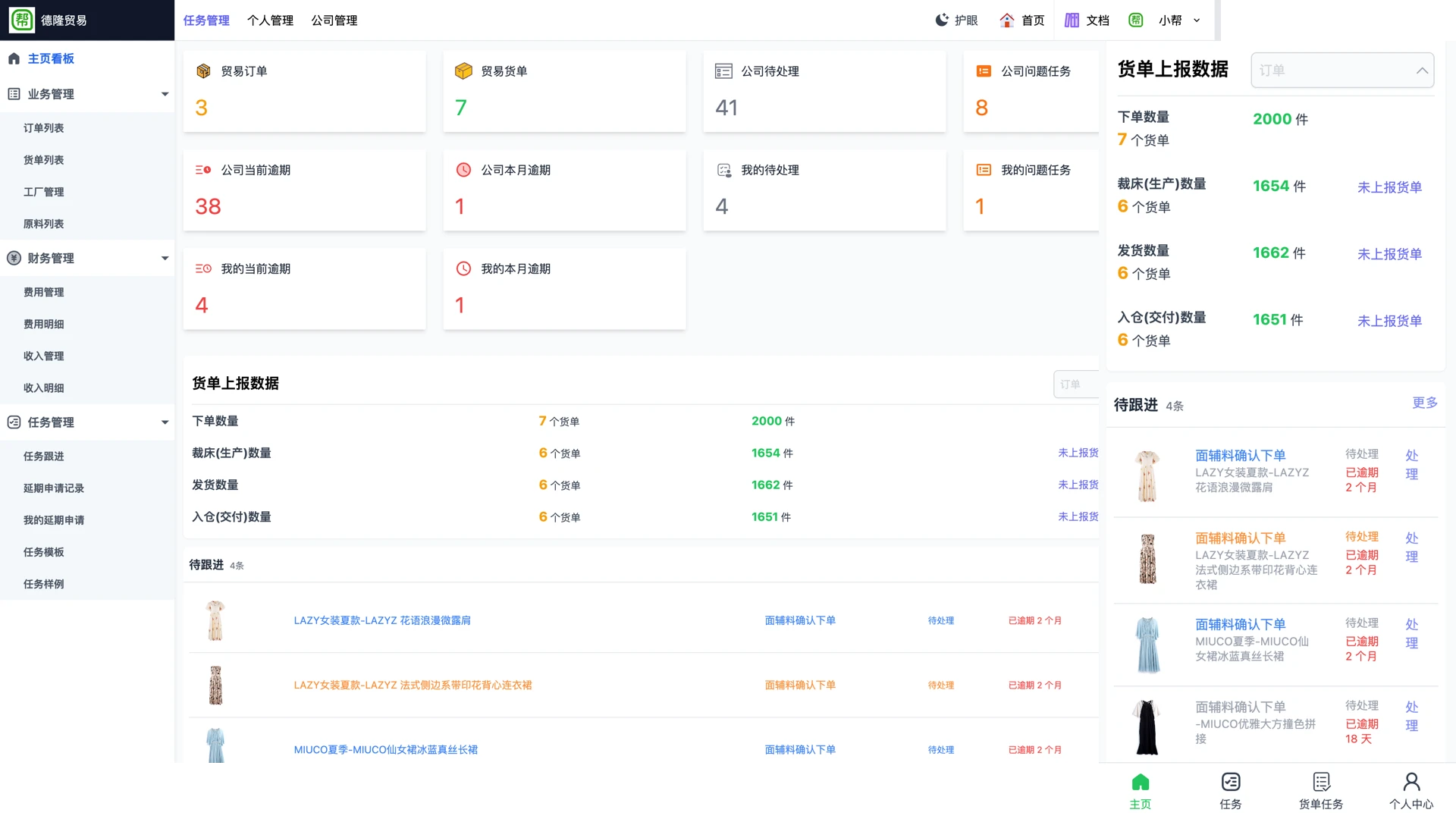This screenshot has width=1456, height=819.
Task: Open 更多 link in 待跟进 panel
Action: (x=1424, y=403)
